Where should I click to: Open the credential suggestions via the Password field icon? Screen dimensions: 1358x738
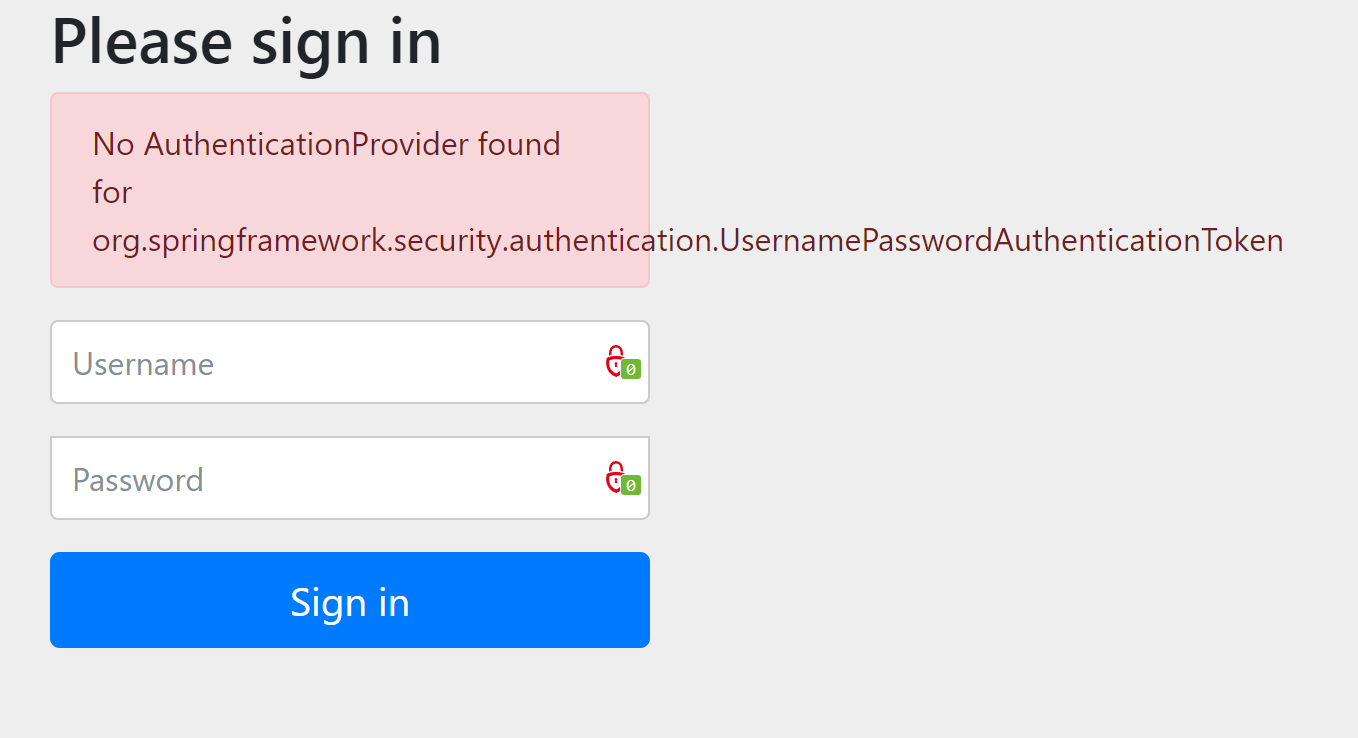[x=618, y=478]
